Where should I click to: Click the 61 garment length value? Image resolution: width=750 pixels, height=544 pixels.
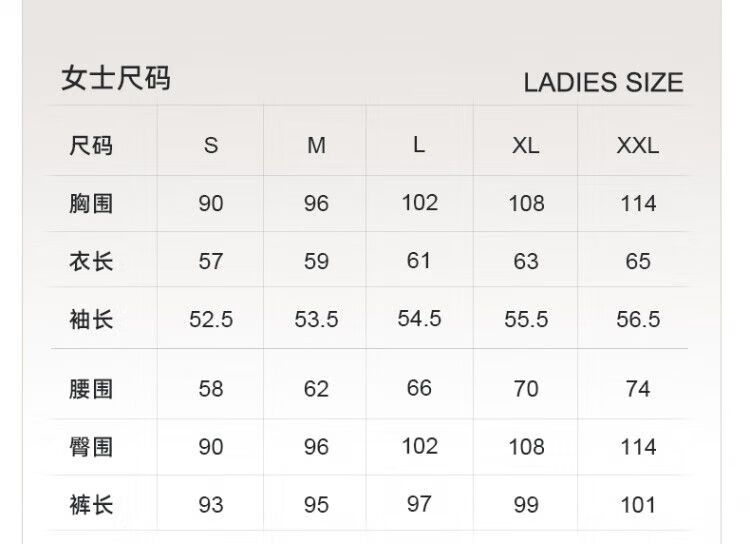419,261
